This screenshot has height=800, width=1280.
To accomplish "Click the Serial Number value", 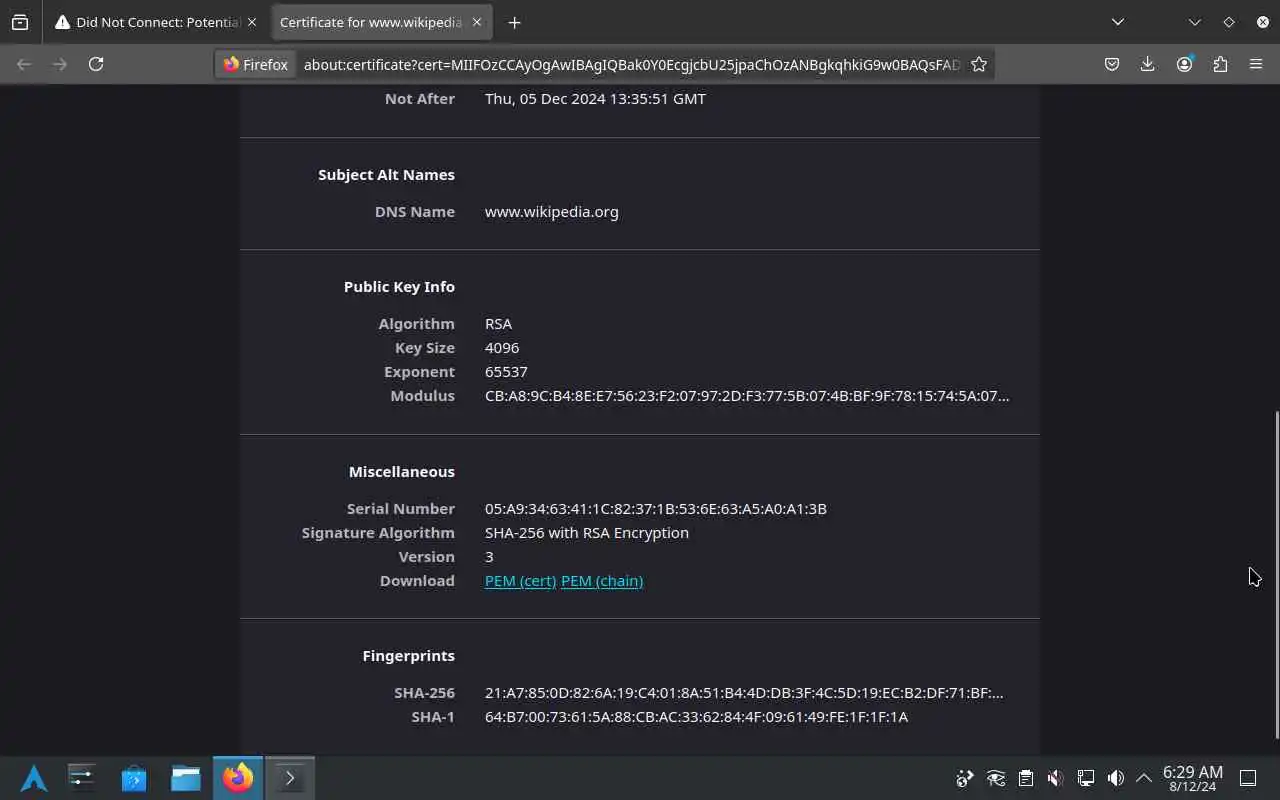I will point(656,509).
